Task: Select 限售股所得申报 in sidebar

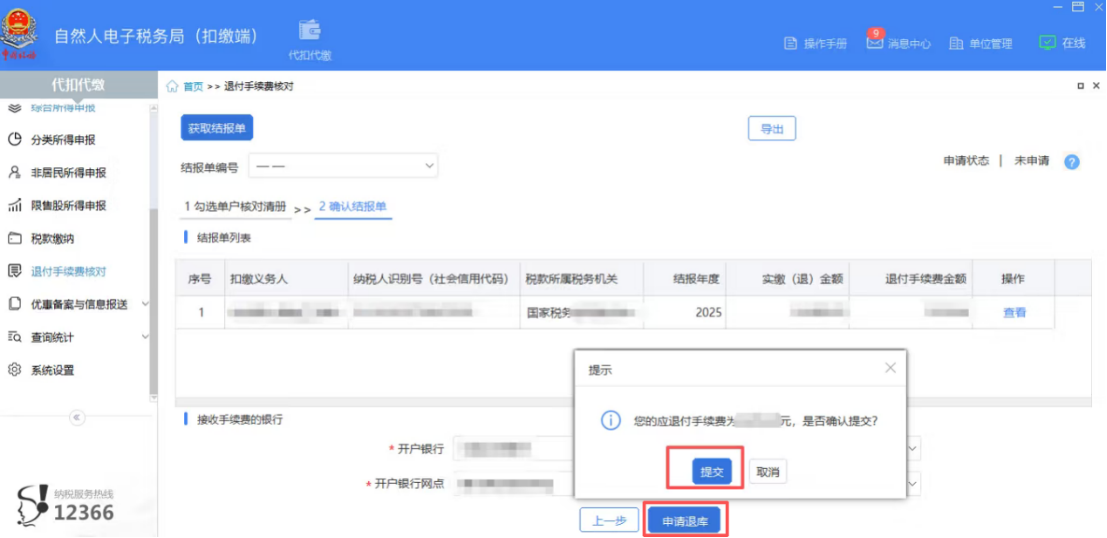Action: [68, 205]
